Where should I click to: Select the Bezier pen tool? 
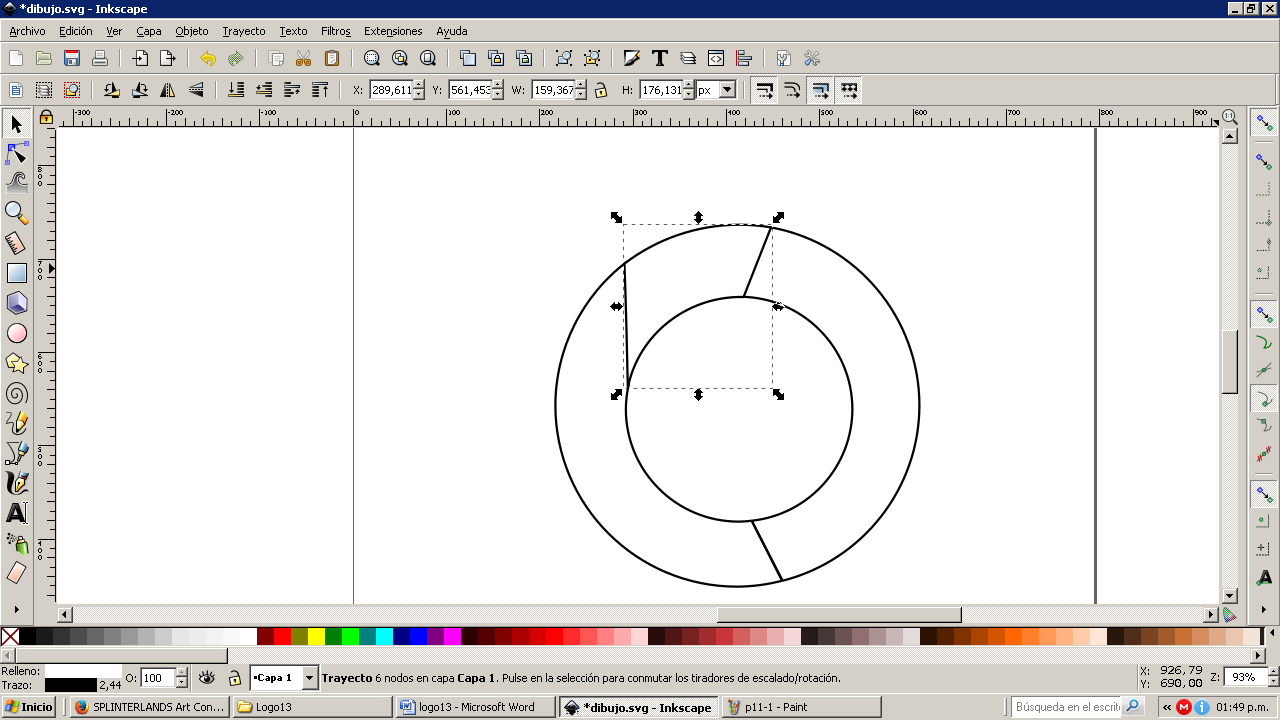(16, 453)
